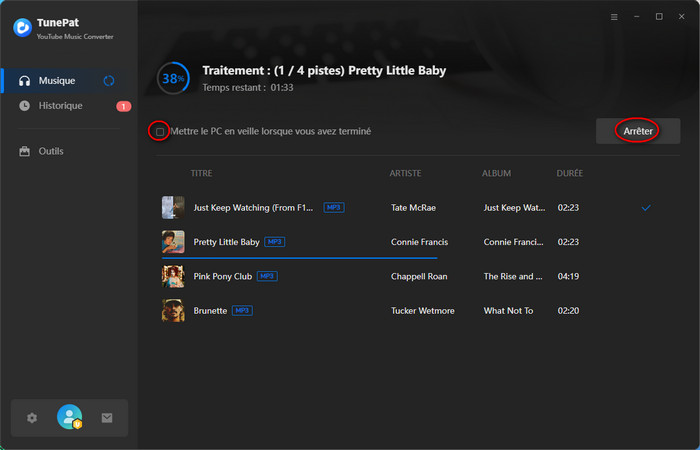Click the TITRE column header
The height and width of the screenshot is (450, 700).
(201, 173)
